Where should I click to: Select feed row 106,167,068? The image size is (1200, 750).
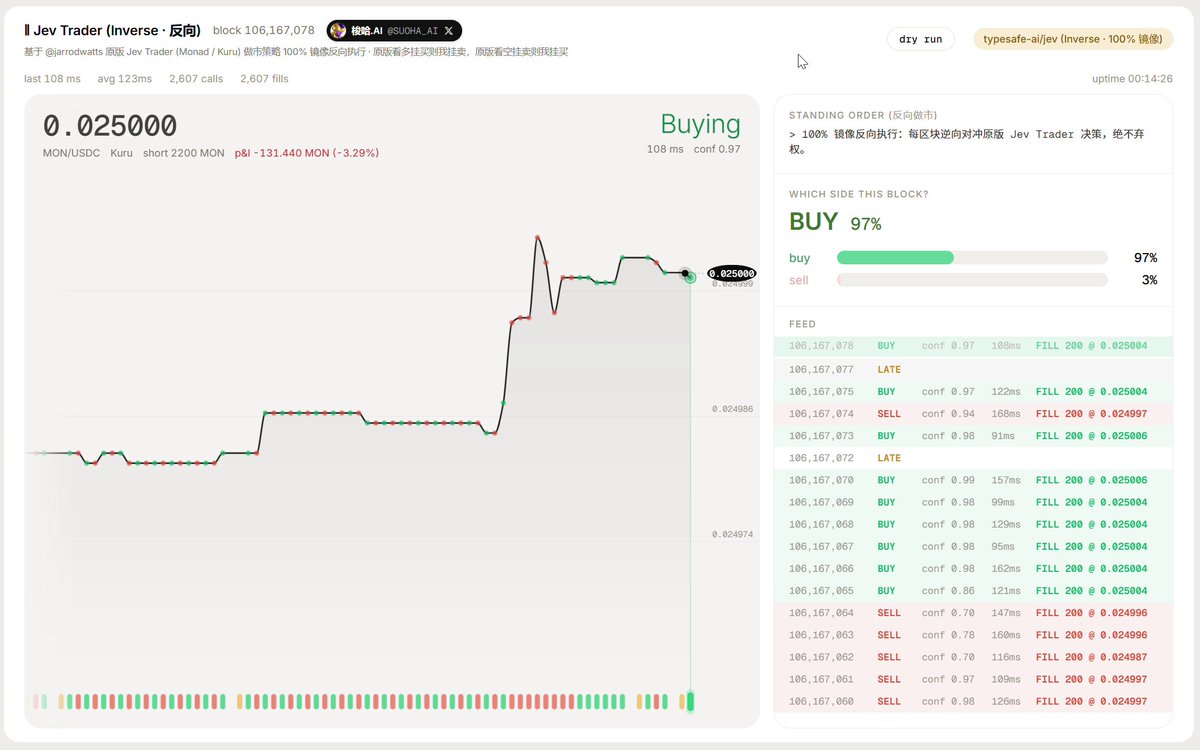(973, 524)
